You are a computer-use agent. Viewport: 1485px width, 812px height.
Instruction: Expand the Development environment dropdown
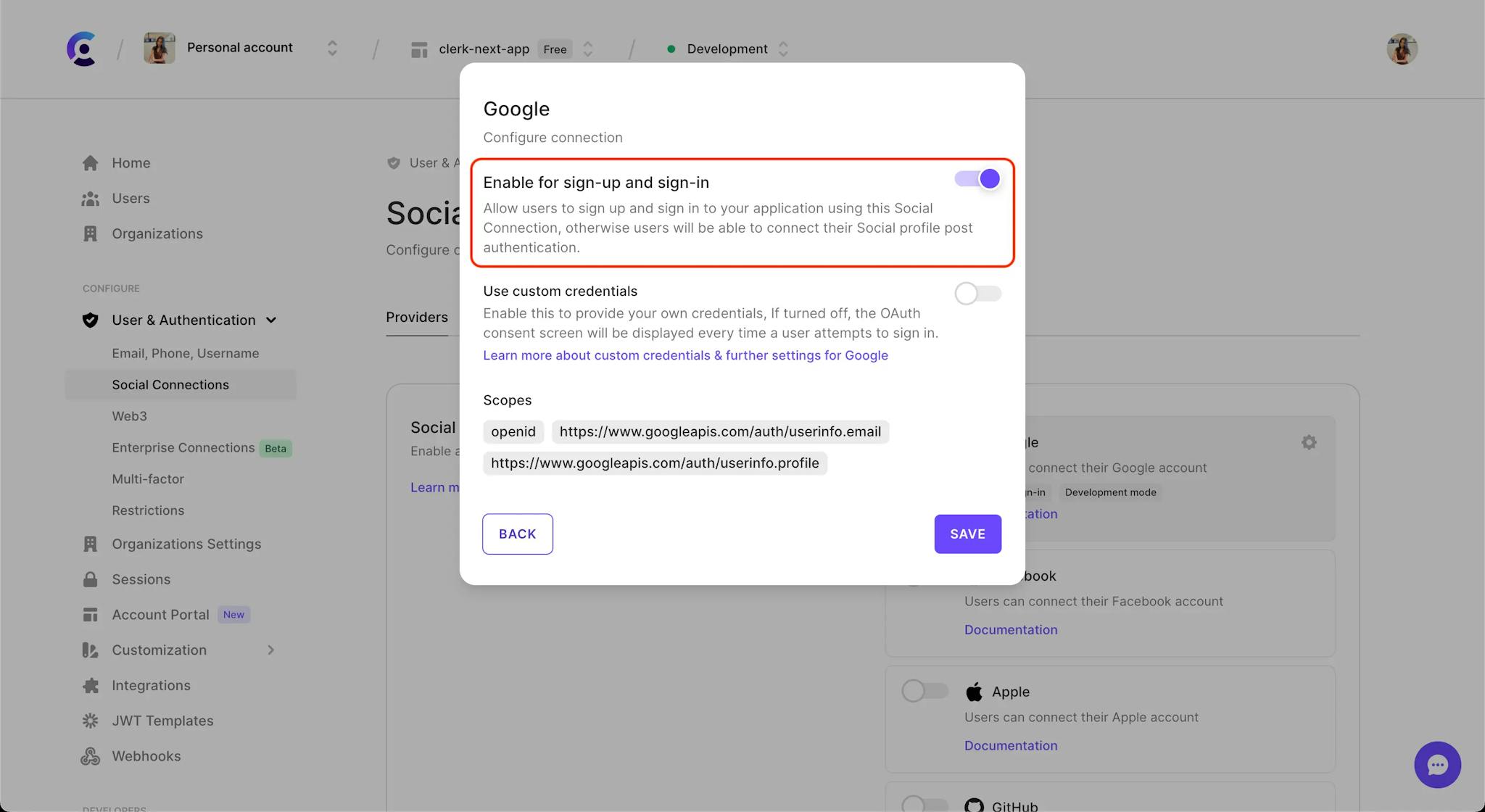coord(784,48)
